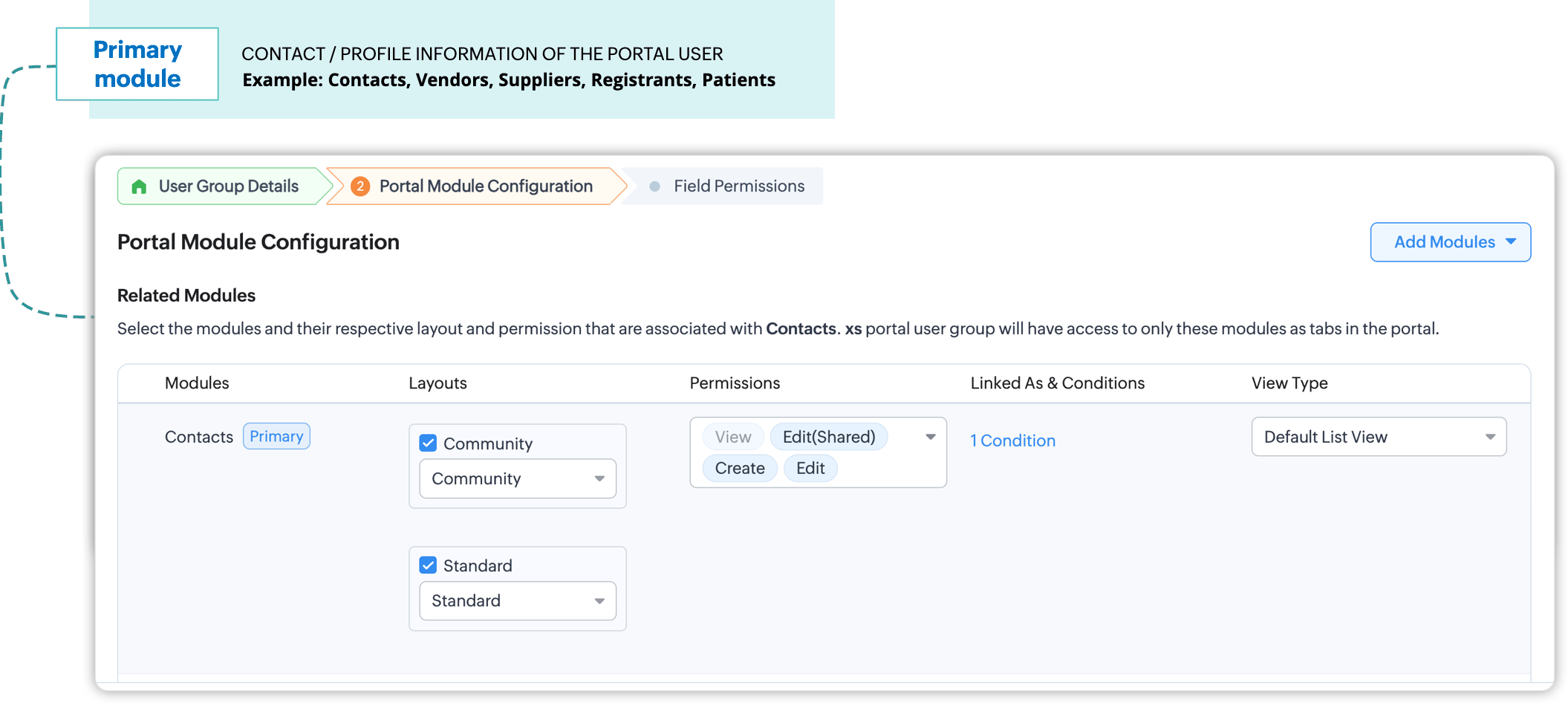
Task: Switch to Field Permissions step
Action: (x=738, y=186)
